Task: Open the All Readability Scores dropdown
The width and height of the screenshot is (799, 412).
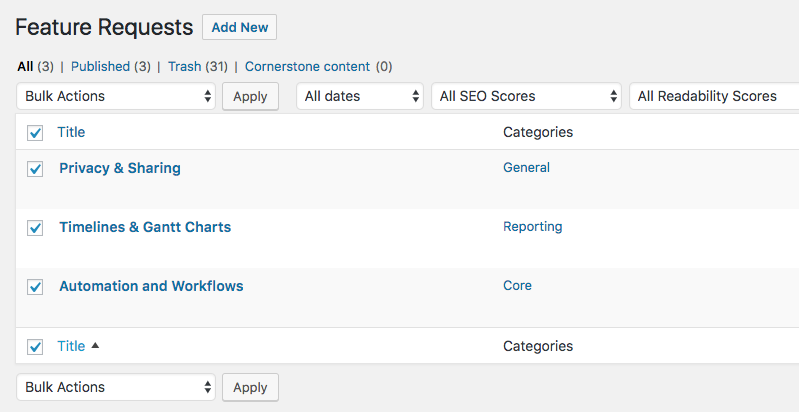Action: tap(714, 96)
